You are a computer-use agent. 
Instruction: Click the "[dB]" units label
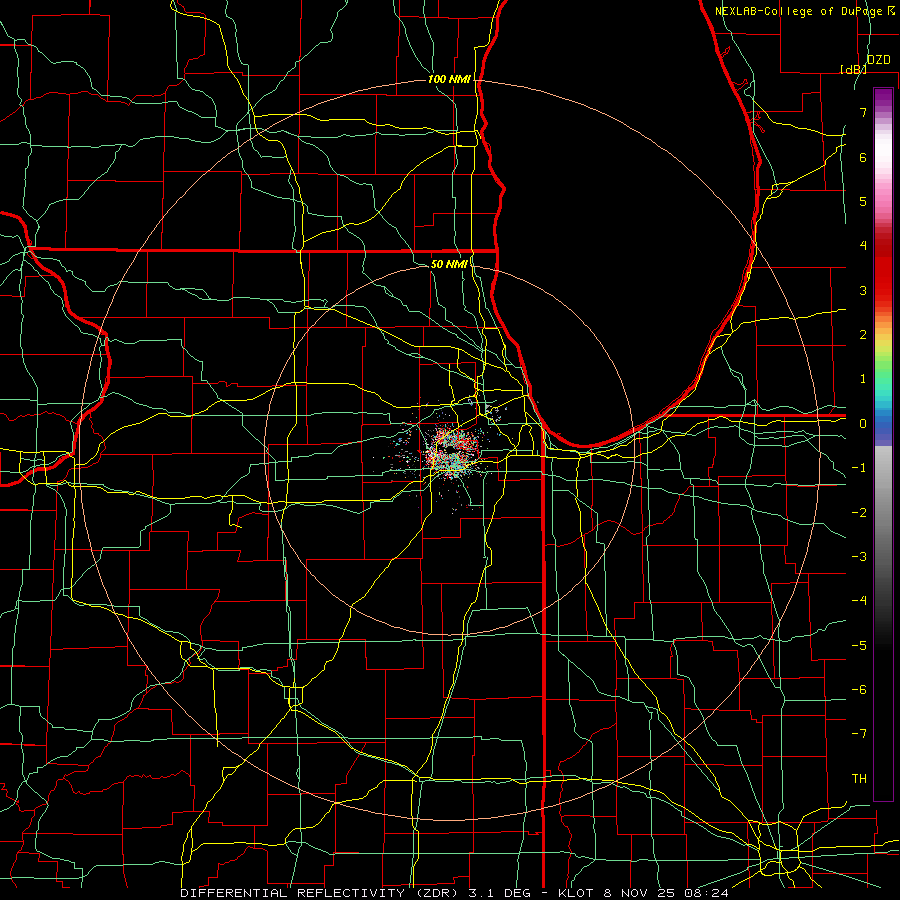pos(853,69)
